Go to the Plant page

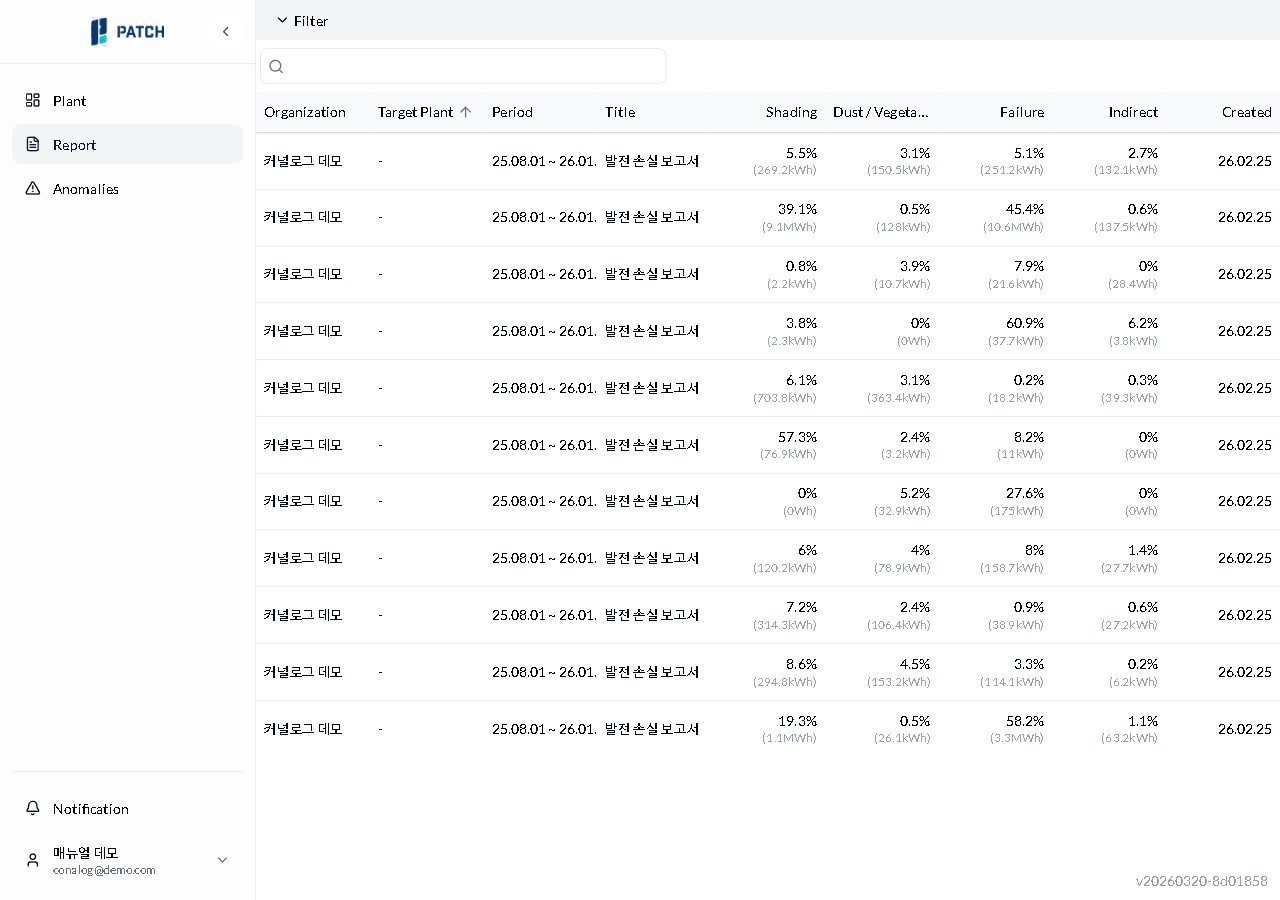(x=70, y=101)
